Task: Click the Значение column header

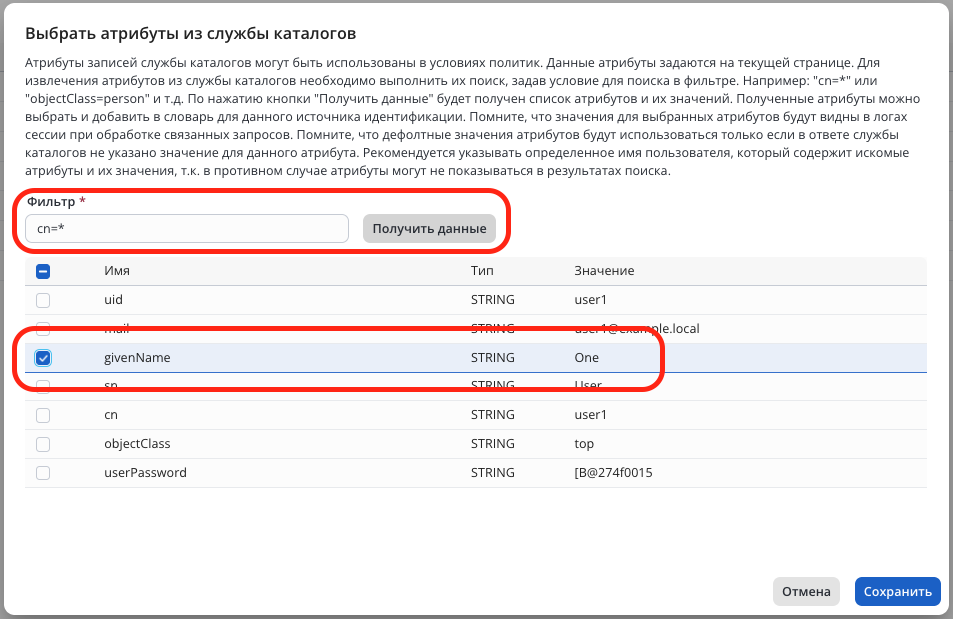Action: click(604, 271)
